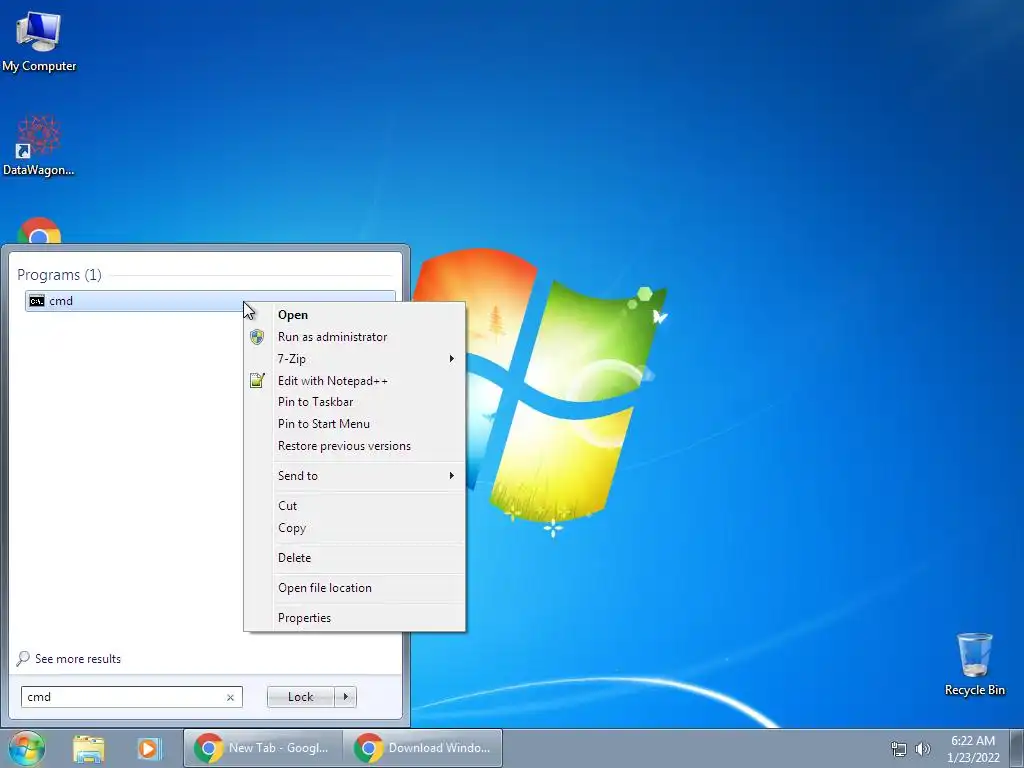Image resolution: width=1024 pixels, height=768 pixels.
Task: Select the Chrome desktop icon behind Start menu
Action: (39, 231)
